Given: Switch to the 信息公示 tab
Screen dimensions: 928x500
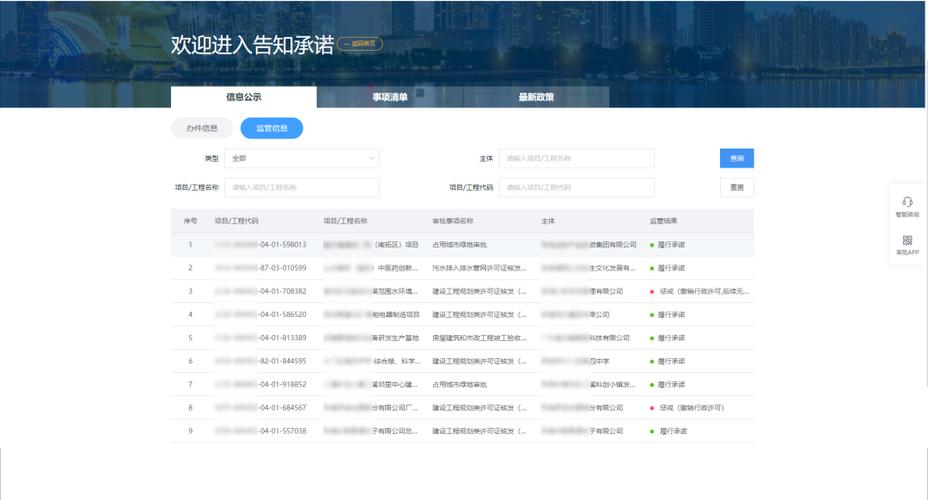Looking at the screenshot, I should pos(244,97).
